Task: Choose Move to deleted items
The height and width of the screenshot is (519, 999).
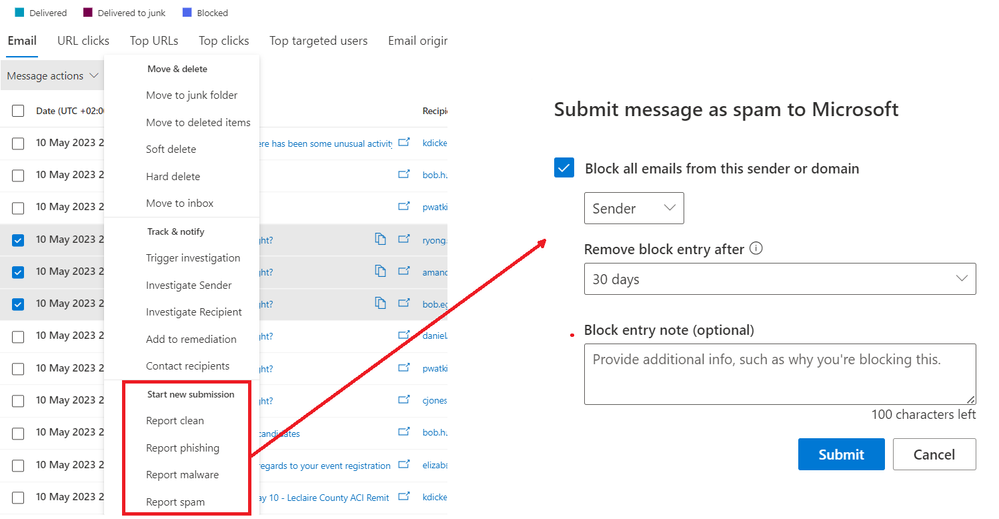Action: pos(198,122)
